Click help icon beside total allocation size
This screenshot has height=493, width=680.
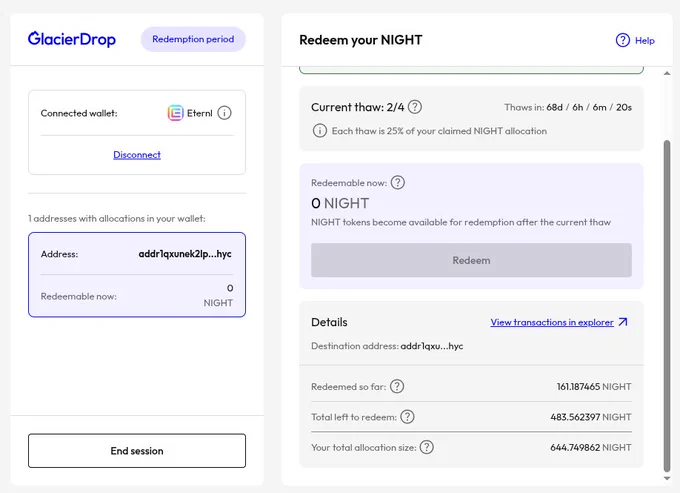427,447
